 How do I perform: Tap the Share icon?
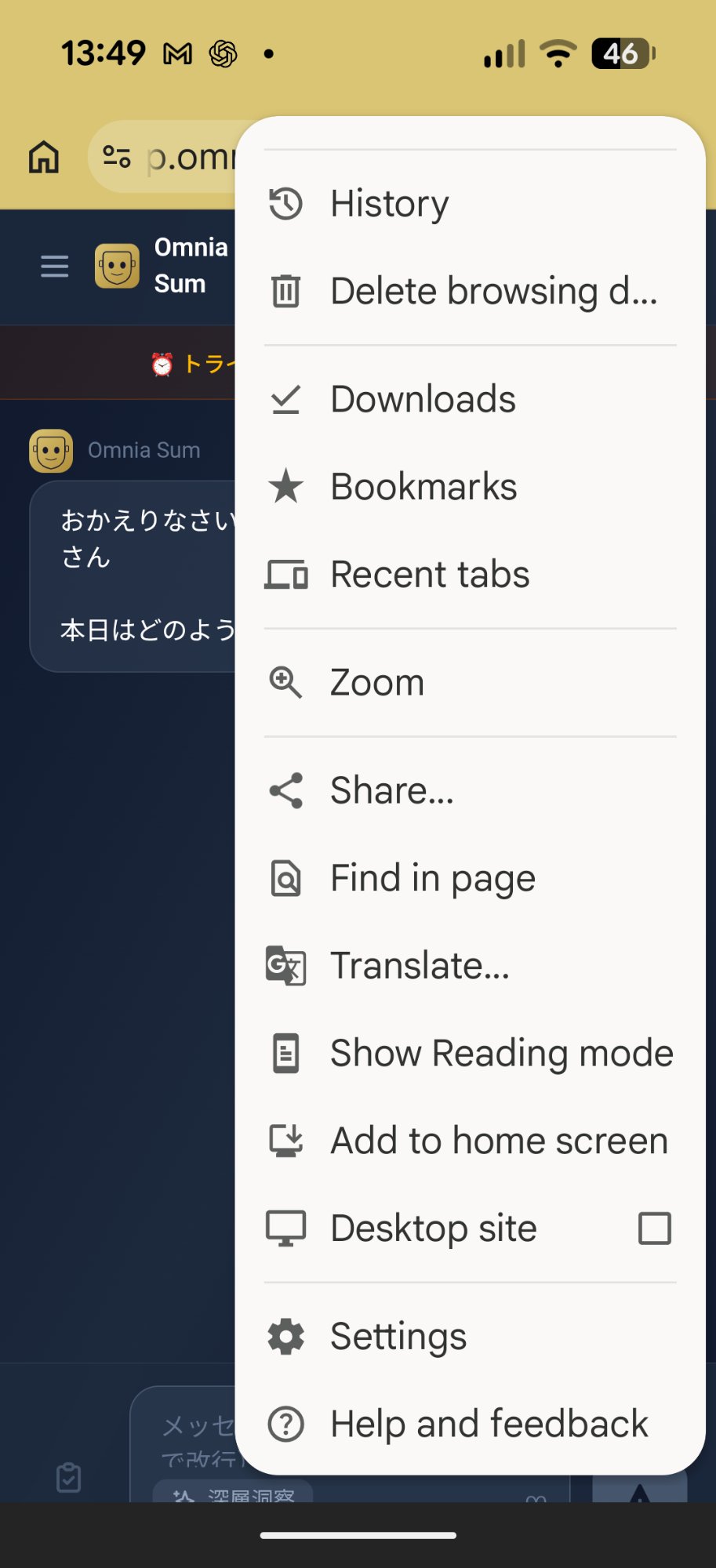(285, 790)
